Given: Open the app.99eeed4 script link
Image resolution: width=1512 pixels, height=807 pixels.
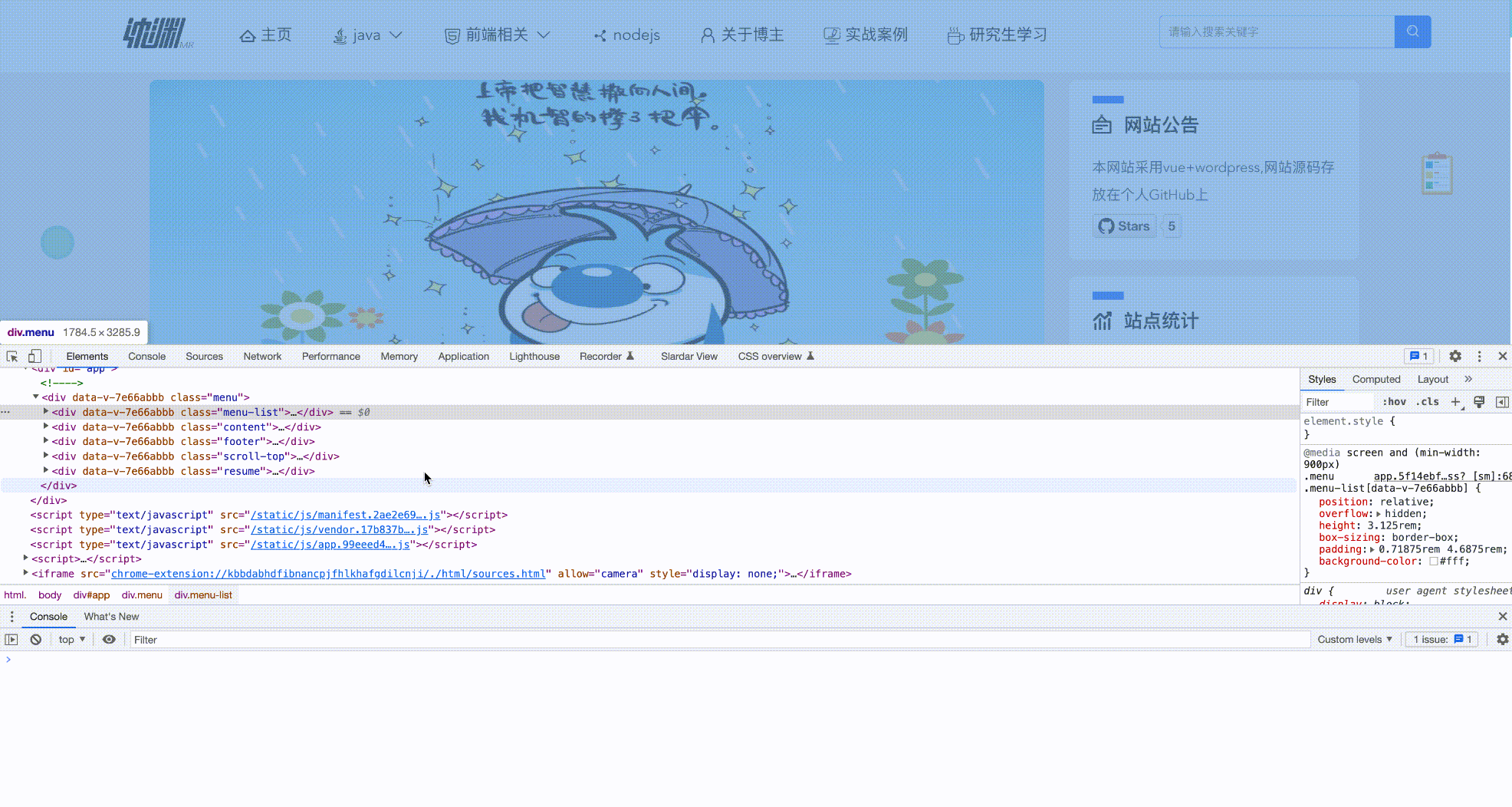Looking at the screenshot, I should click(x=330, y=545).
